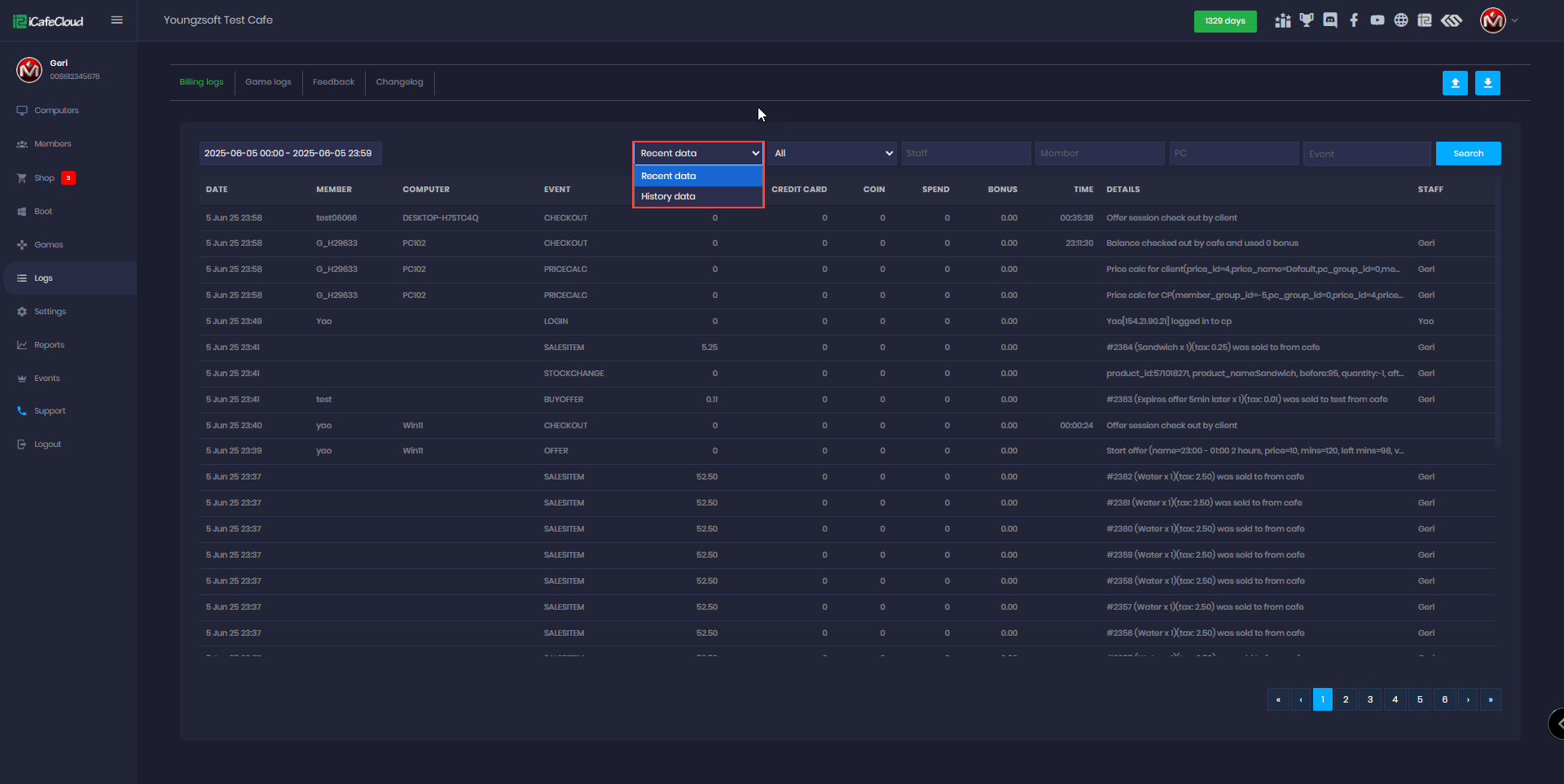Open the Facebook link icon
The image size is (1564, 784).
[1354, 20]
